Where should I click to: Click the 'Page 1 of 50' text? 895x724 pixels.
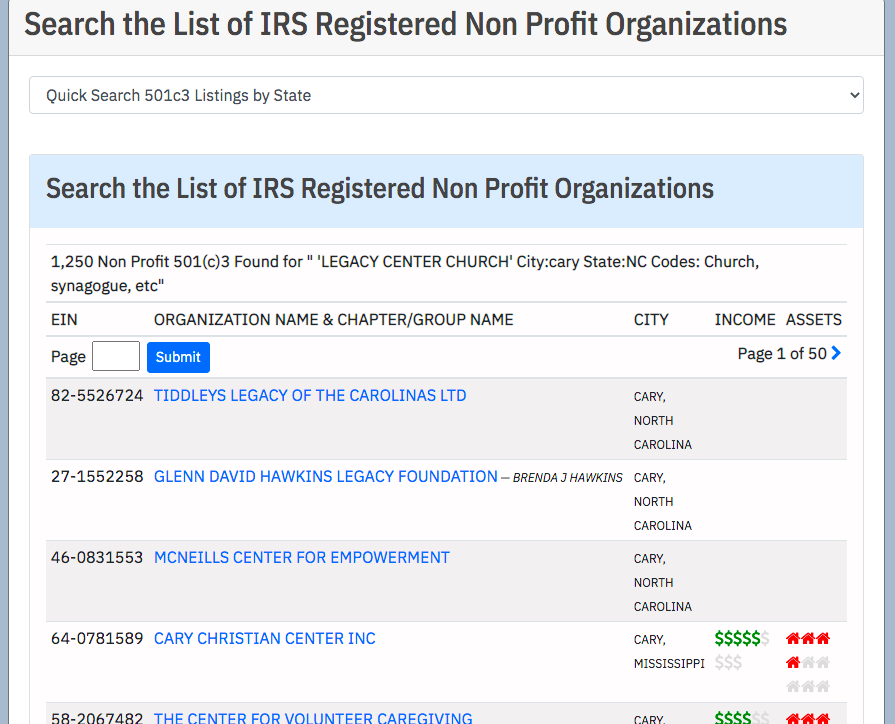(x=782, y=354)
